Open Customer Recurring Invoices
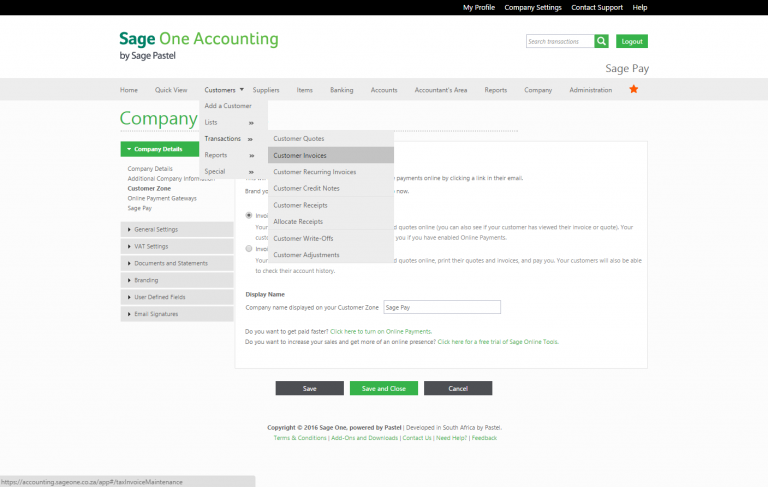This screenshot has height=487, width=768. pos(331,172)
